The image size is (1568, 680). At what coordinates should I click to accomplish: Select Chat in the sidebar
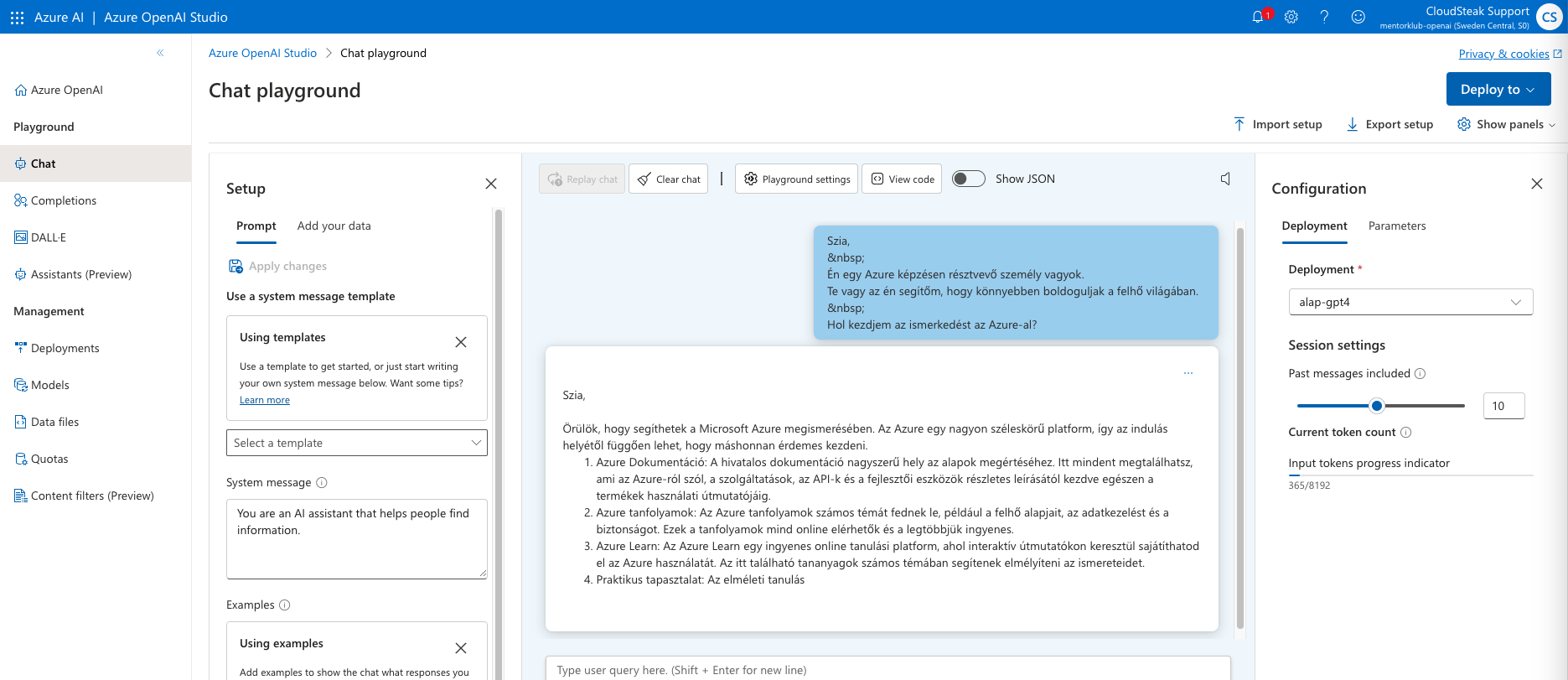point(96,164)
